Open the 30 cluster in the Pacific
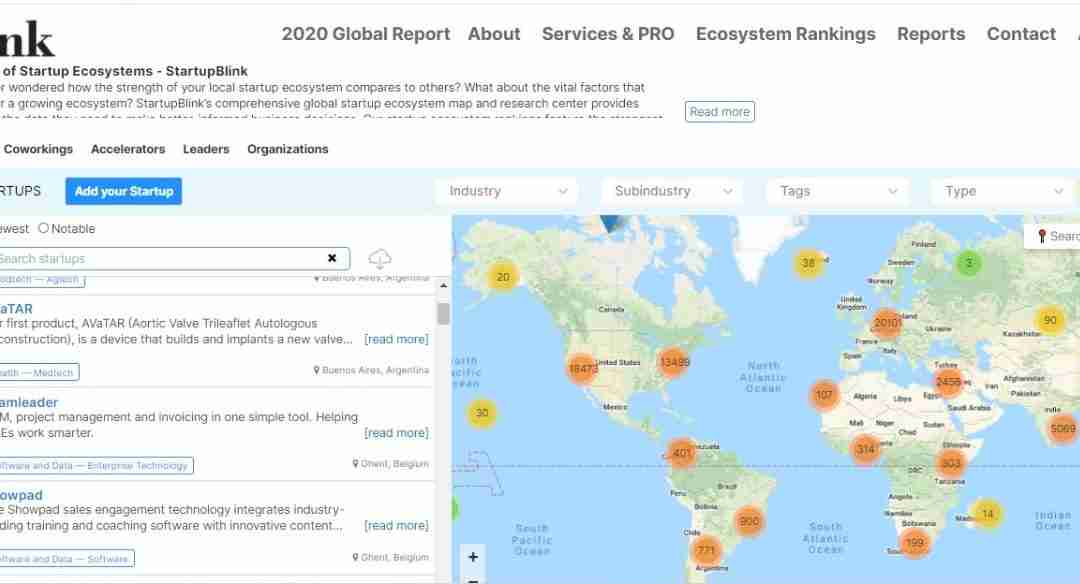This screenshot has width=1080, height=584. coord(482,413)
